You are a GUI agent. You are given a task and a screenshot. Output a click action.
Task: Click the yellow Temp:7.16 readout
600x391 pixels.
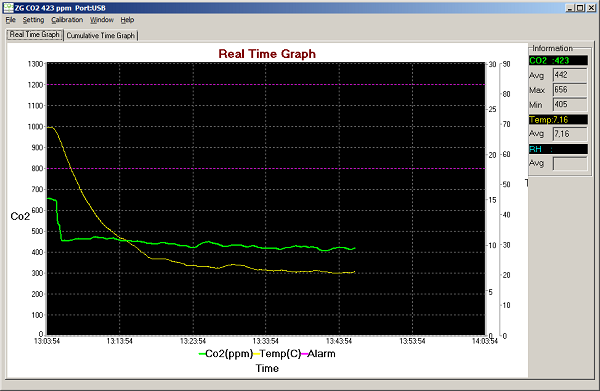click(x=558, y=120)
